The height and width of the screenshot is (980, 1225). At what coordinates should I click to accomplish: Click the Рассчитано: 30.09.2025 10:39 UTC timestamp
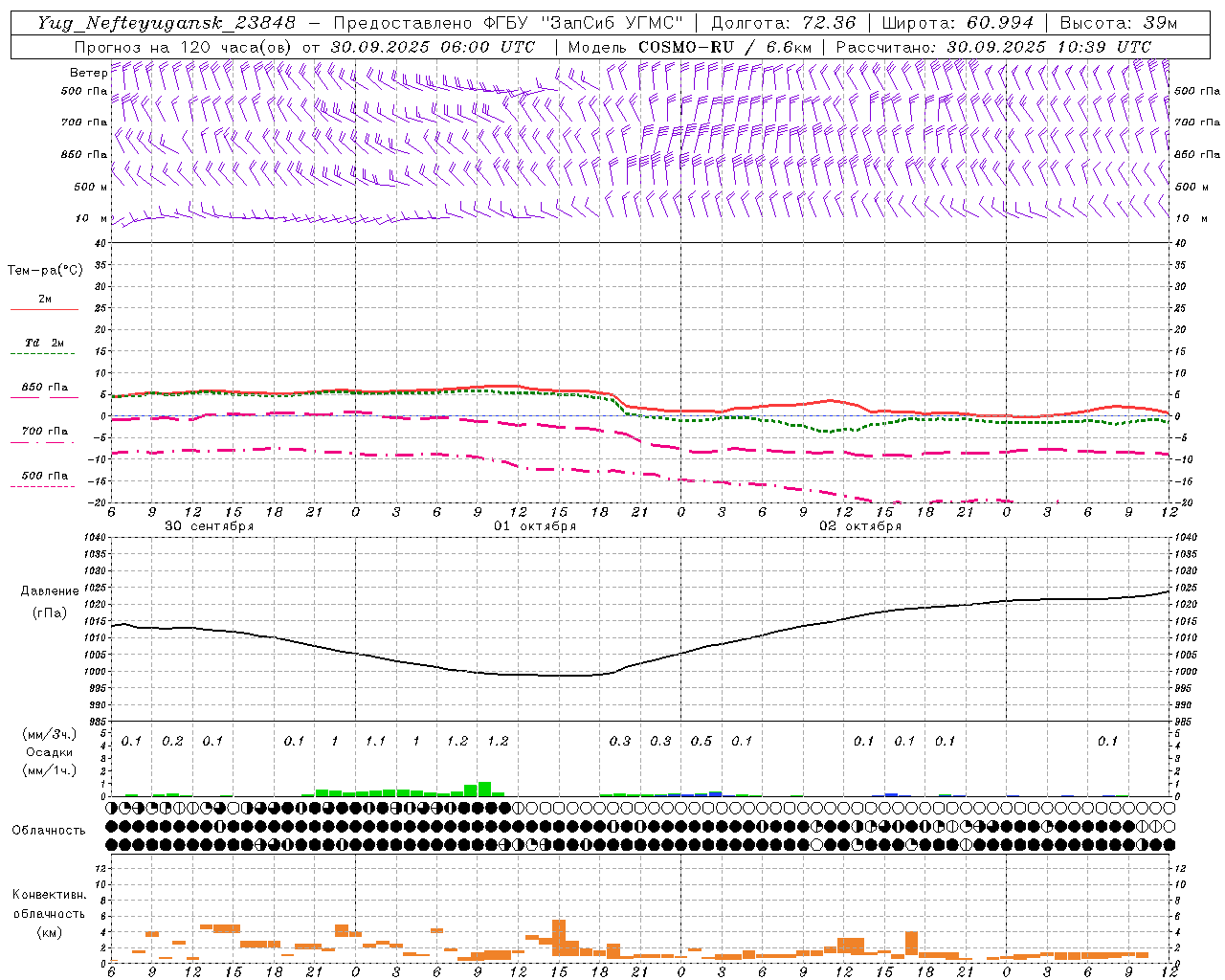[993, 47]
